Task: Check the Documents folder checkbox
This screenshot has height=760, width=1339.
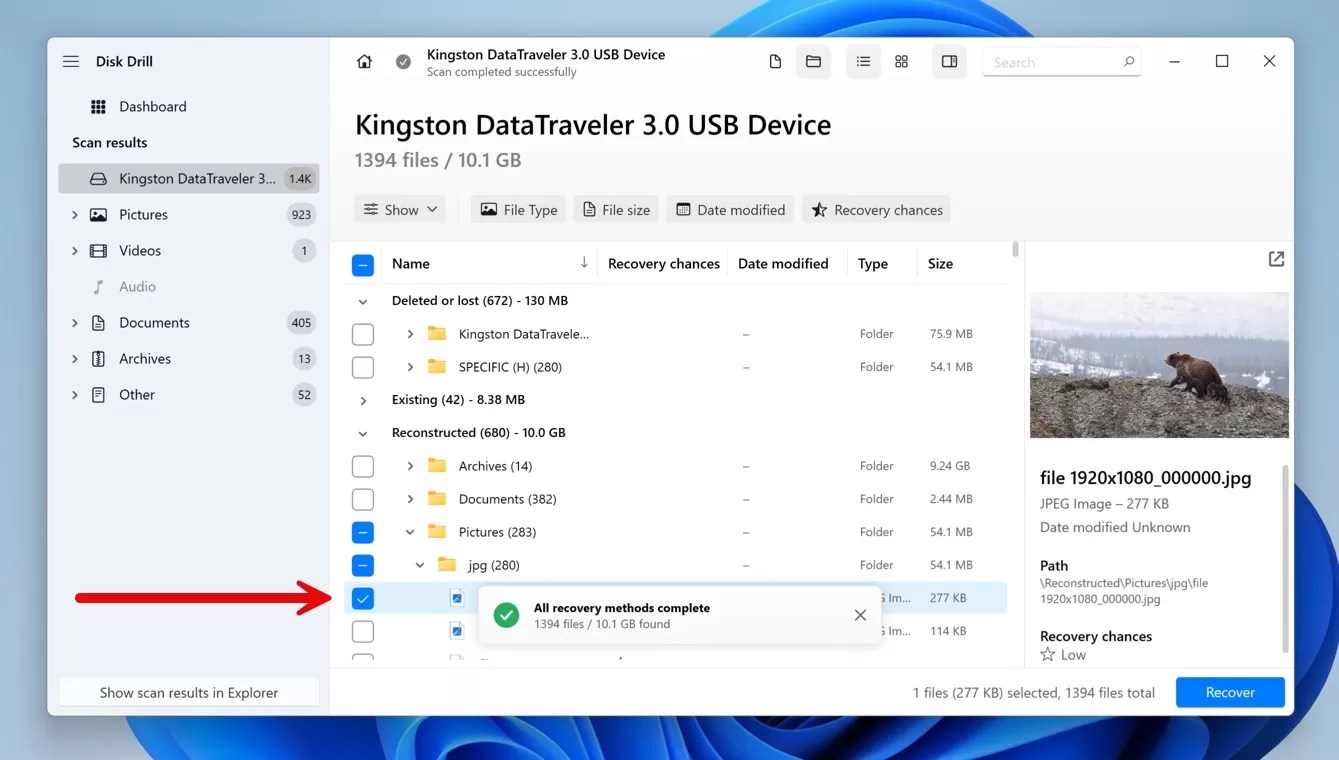Action: 363,498
